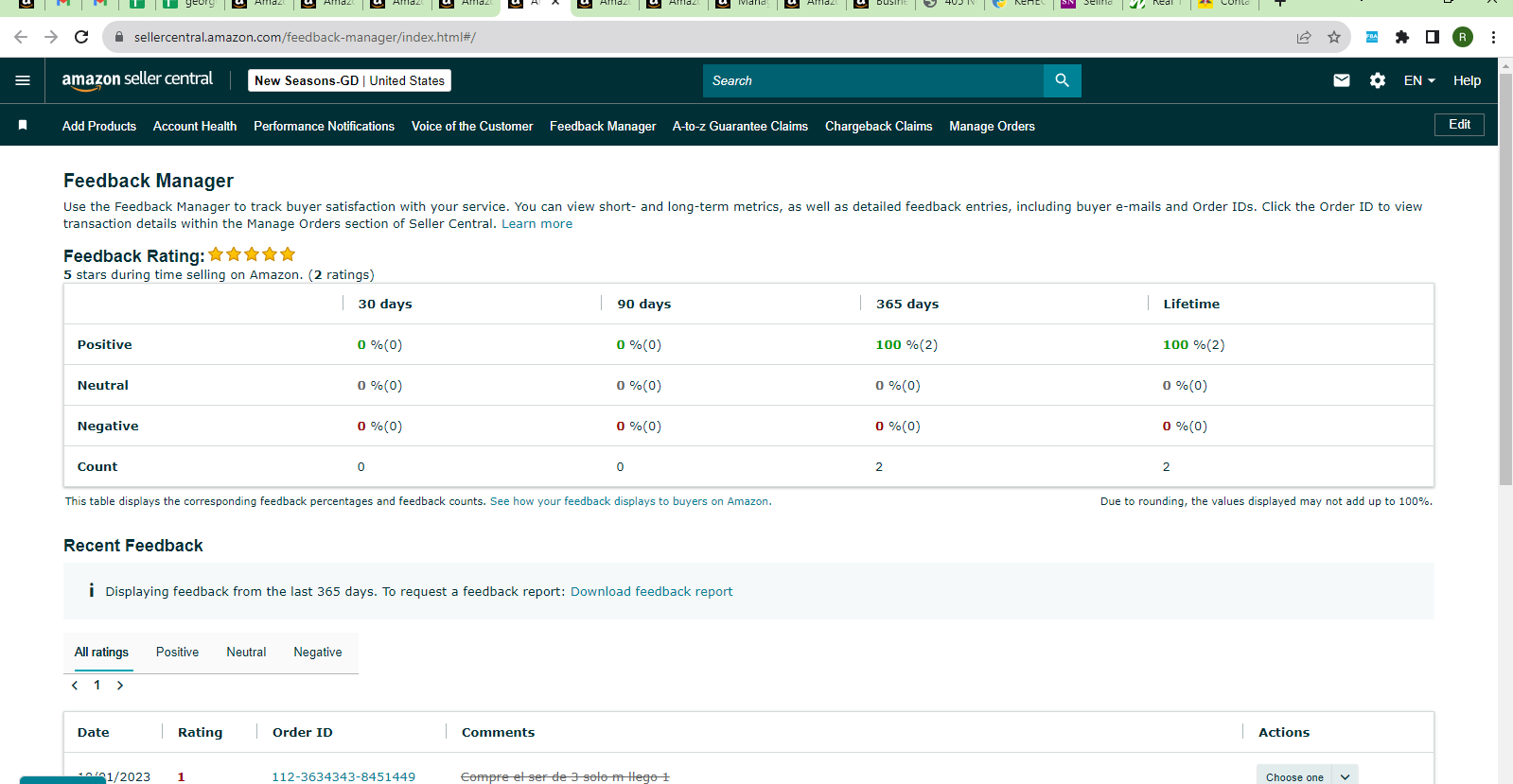Click the Recent Feedback heading
This screenshot has width=1513, height=784.
click(133, 546)
